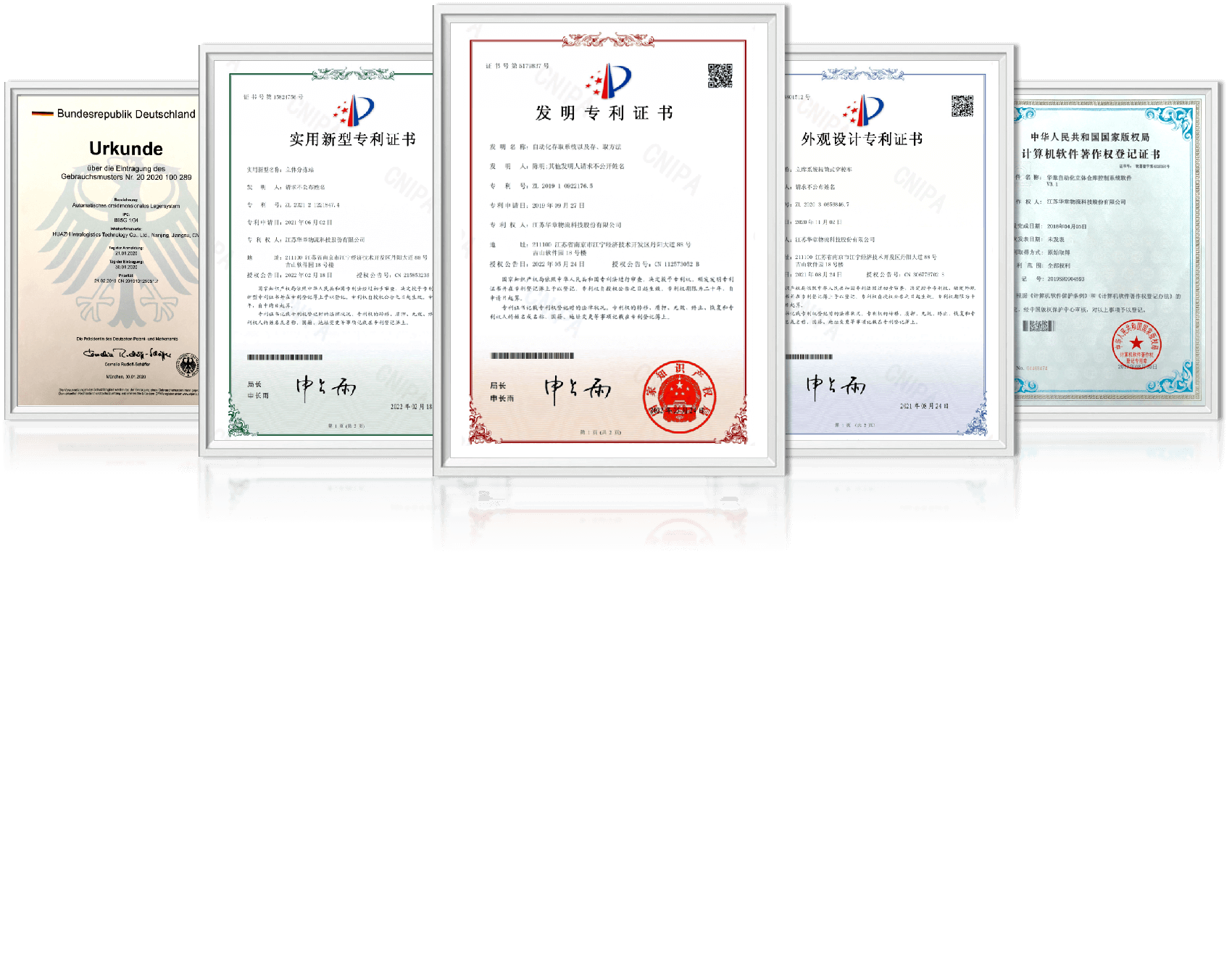Image resolution: width=1232 pixels, height=957 pixels.
Task: Click the CNIPA logo above 实用新型专利证书 title
Action: 354,111
